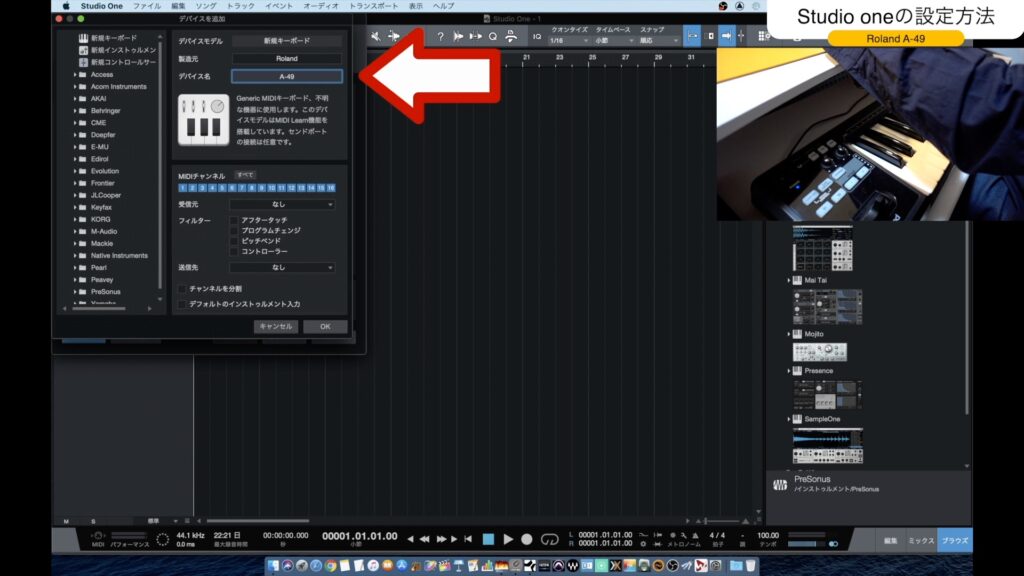Open Finder from the Dock
This screenshot has height=576, width=1024.
[273, 566]
